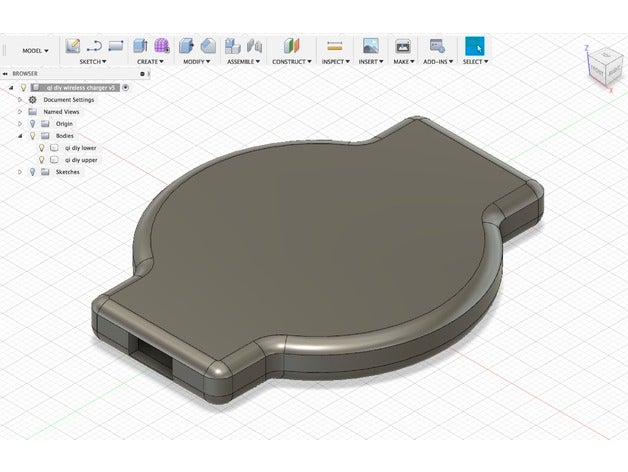
Task: Open the Insert image icon
Action: click(371, 46)
